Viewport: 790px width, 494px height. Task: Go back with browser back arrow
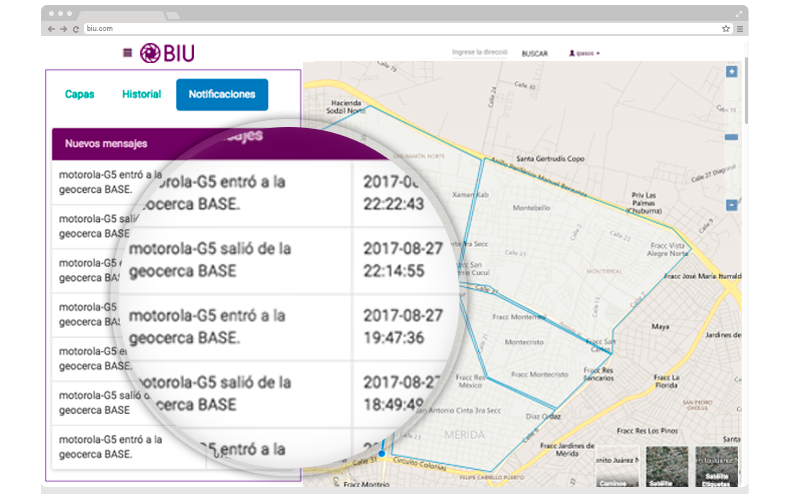[x=51, y=29]
